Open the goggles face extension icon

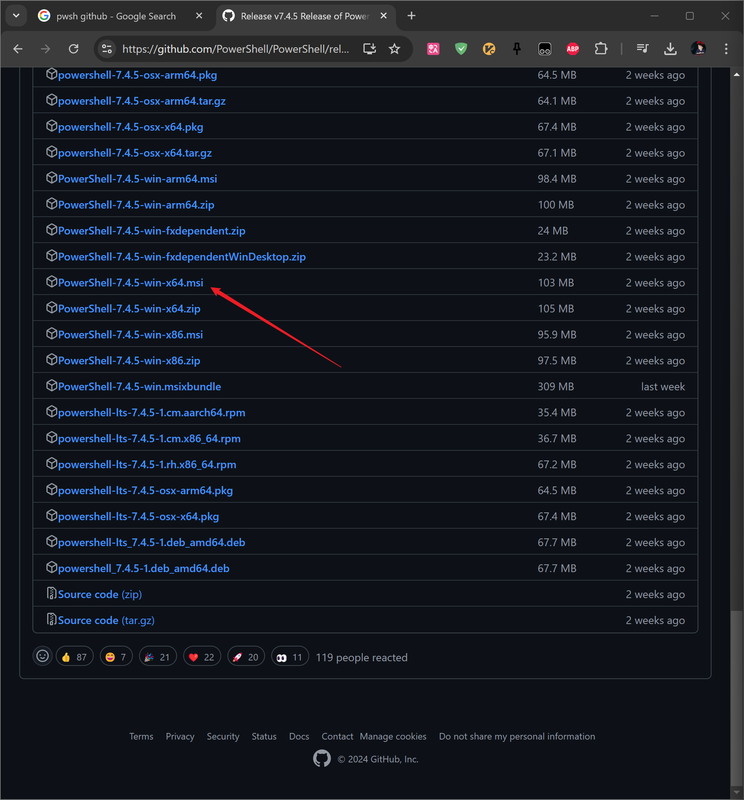pos(544,49)
